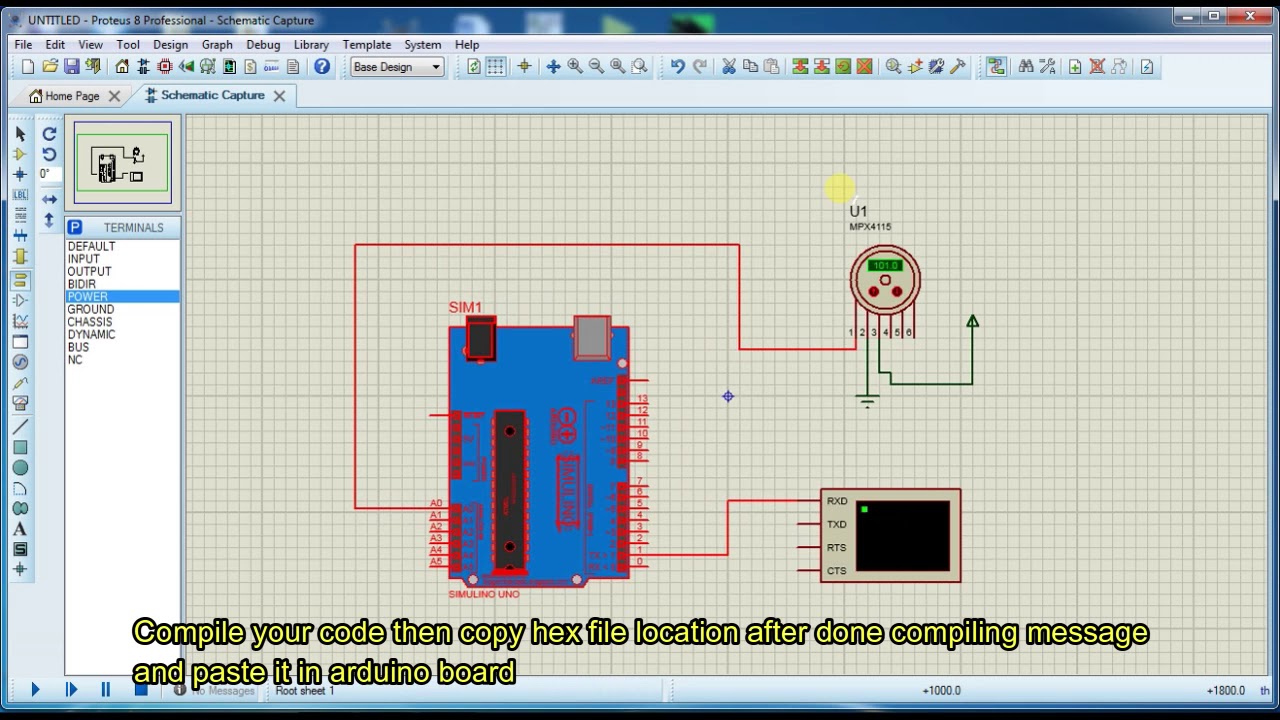This screenshot has width=1280, height=720.
Task: Click the block rotate green icon
Action: tap(843, 66)
